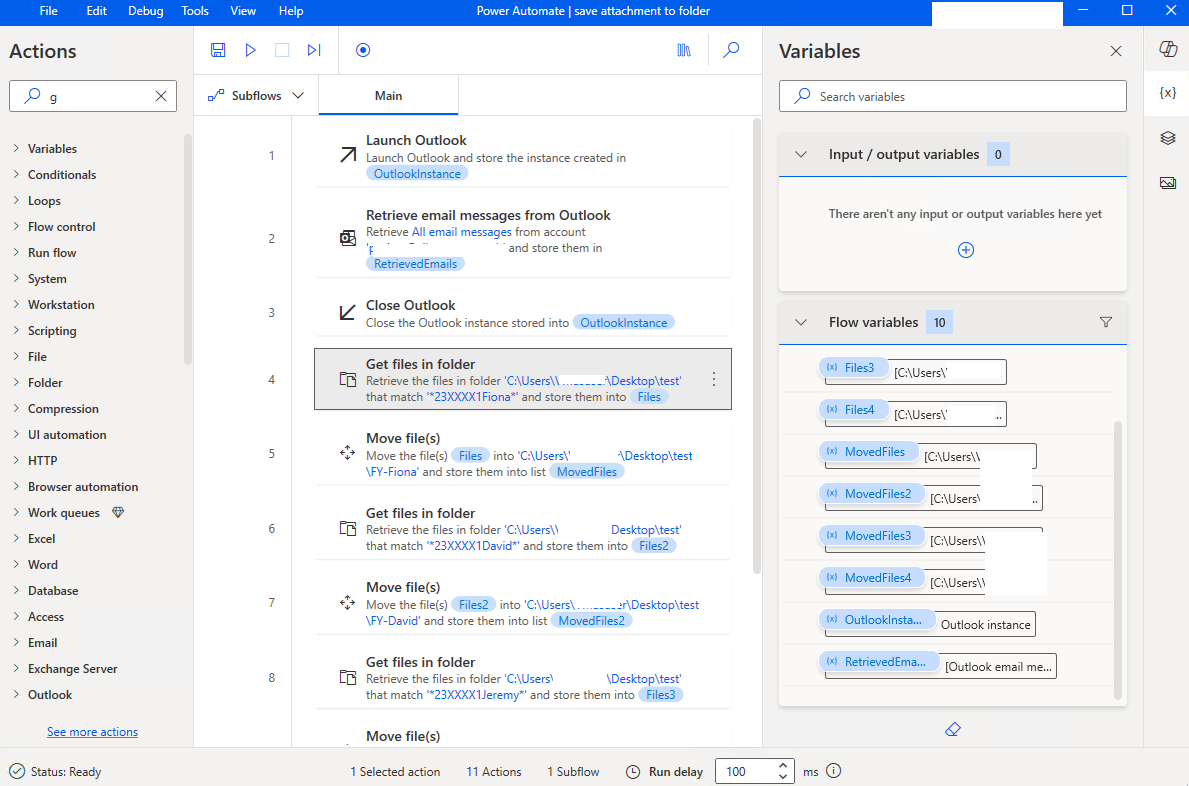Run the next action step
1189x786 pixels.
click(314, 49)
